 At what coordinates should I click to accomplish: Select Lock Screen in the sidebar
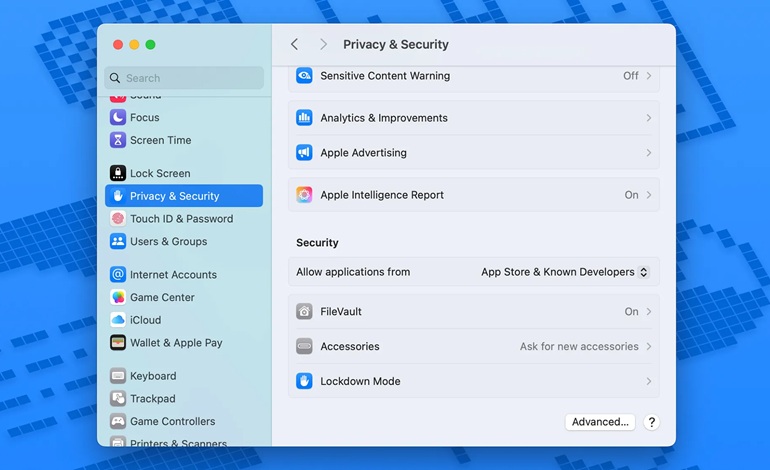tap(184, 173)
